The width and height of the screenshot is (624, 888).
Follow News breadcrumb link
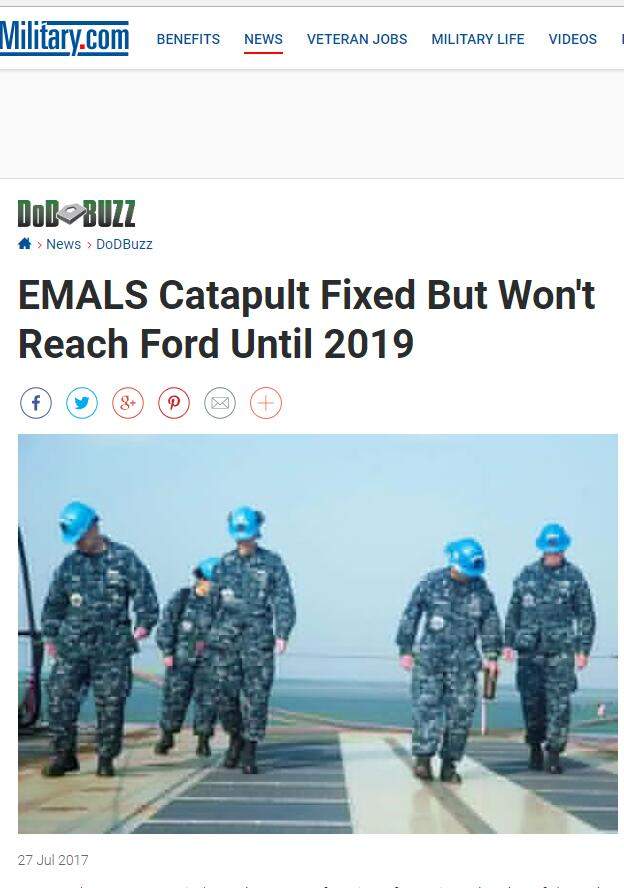(63, 244)
